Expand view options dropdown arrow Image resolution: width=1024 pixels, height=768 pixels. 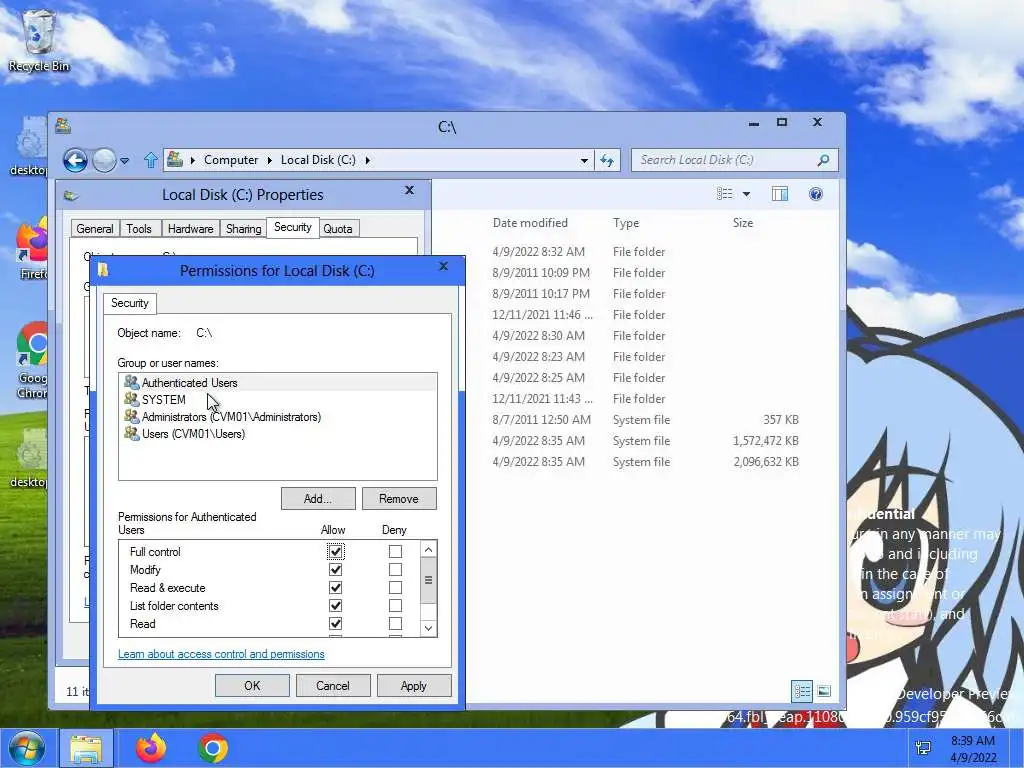pos(746,194)
